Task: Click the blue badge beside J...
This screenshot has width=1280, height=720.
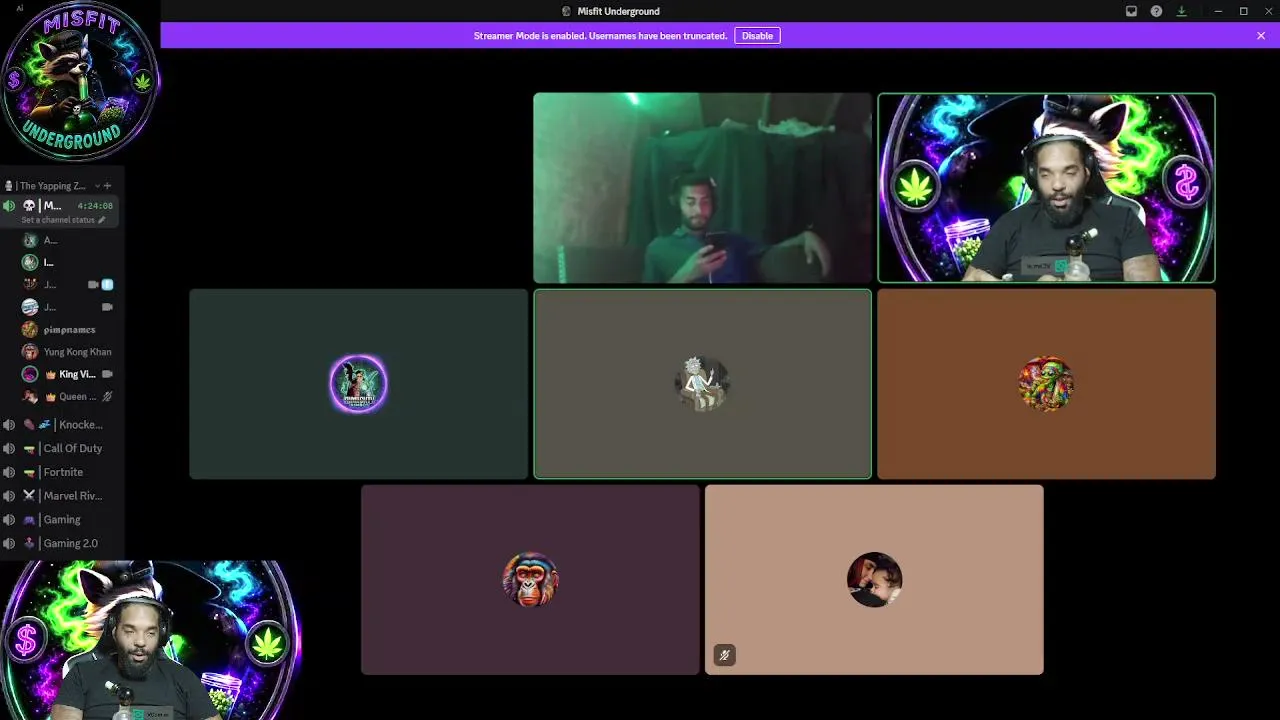Action: pyautogui.click(x=107, y=285)
